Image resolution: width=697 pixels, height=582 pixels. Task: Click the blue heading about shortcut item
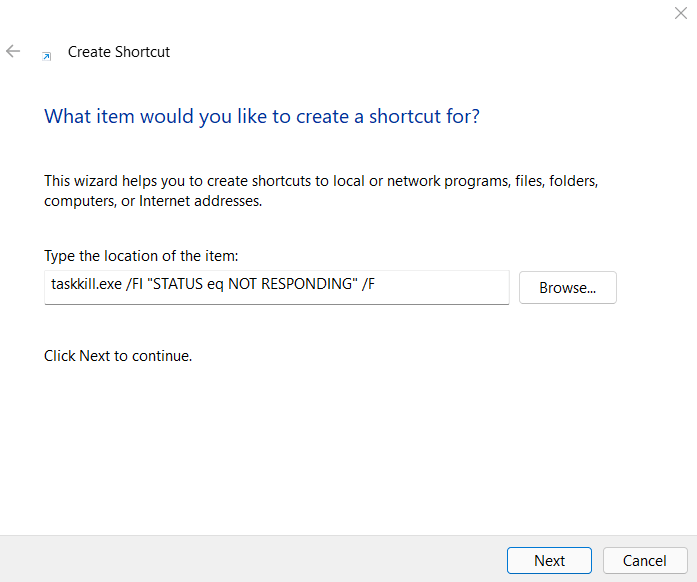pos(262,116)
